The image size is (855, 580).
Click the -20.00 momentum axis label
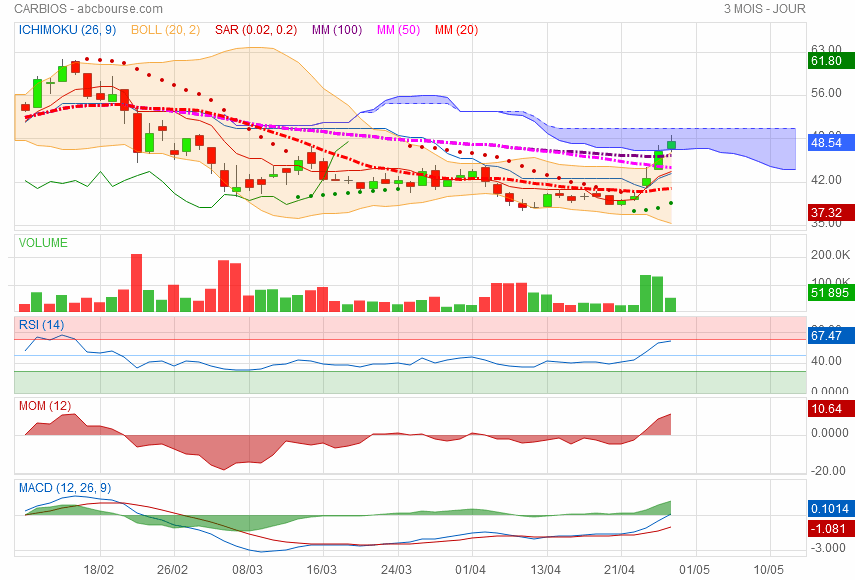828,471
